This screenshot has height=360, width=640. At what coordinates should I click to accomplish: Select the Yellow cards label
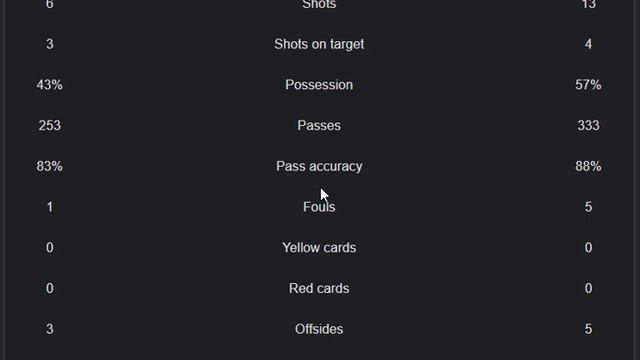[x=319, y=248]
